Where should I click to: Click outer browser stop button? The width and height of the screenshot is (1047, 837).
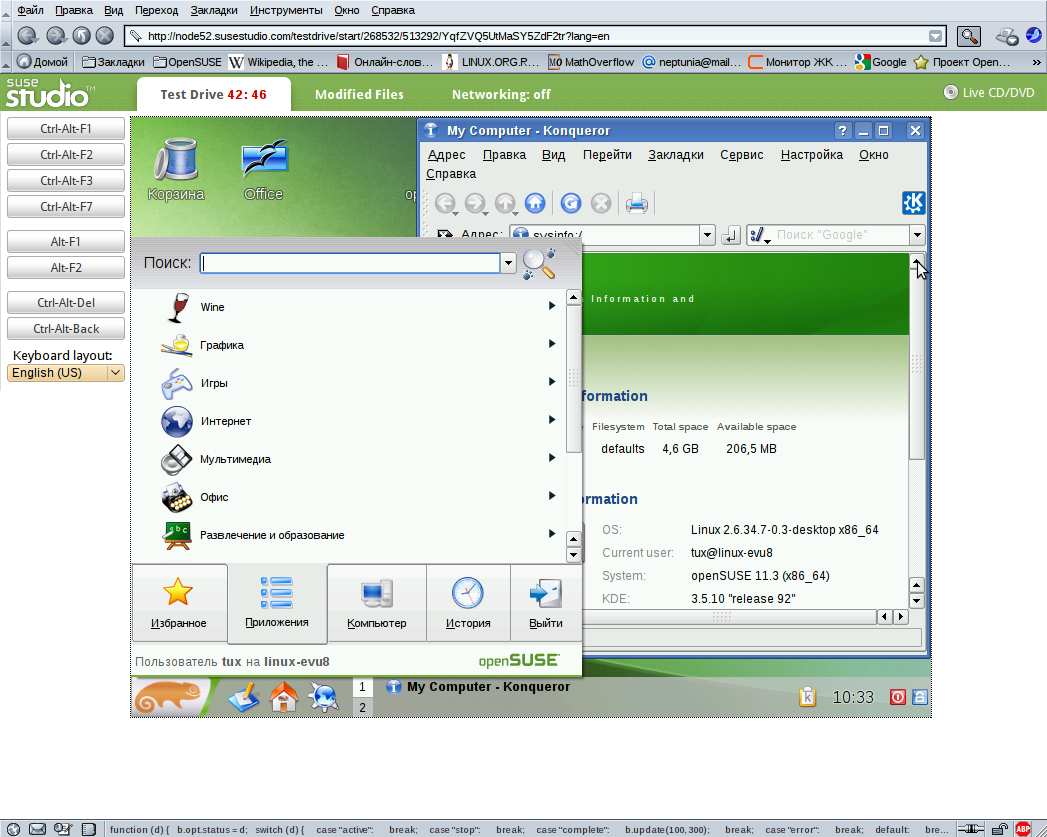(x=104, y=35)
